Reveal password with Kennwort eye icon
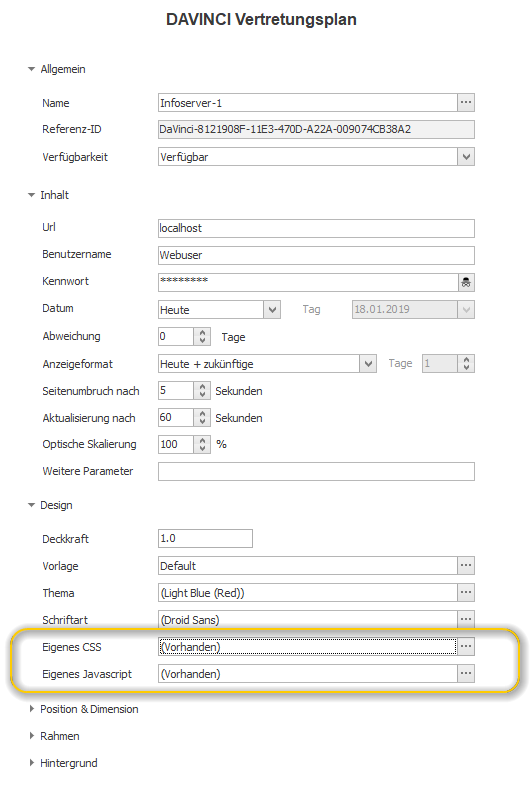 [x=466, y=282]
